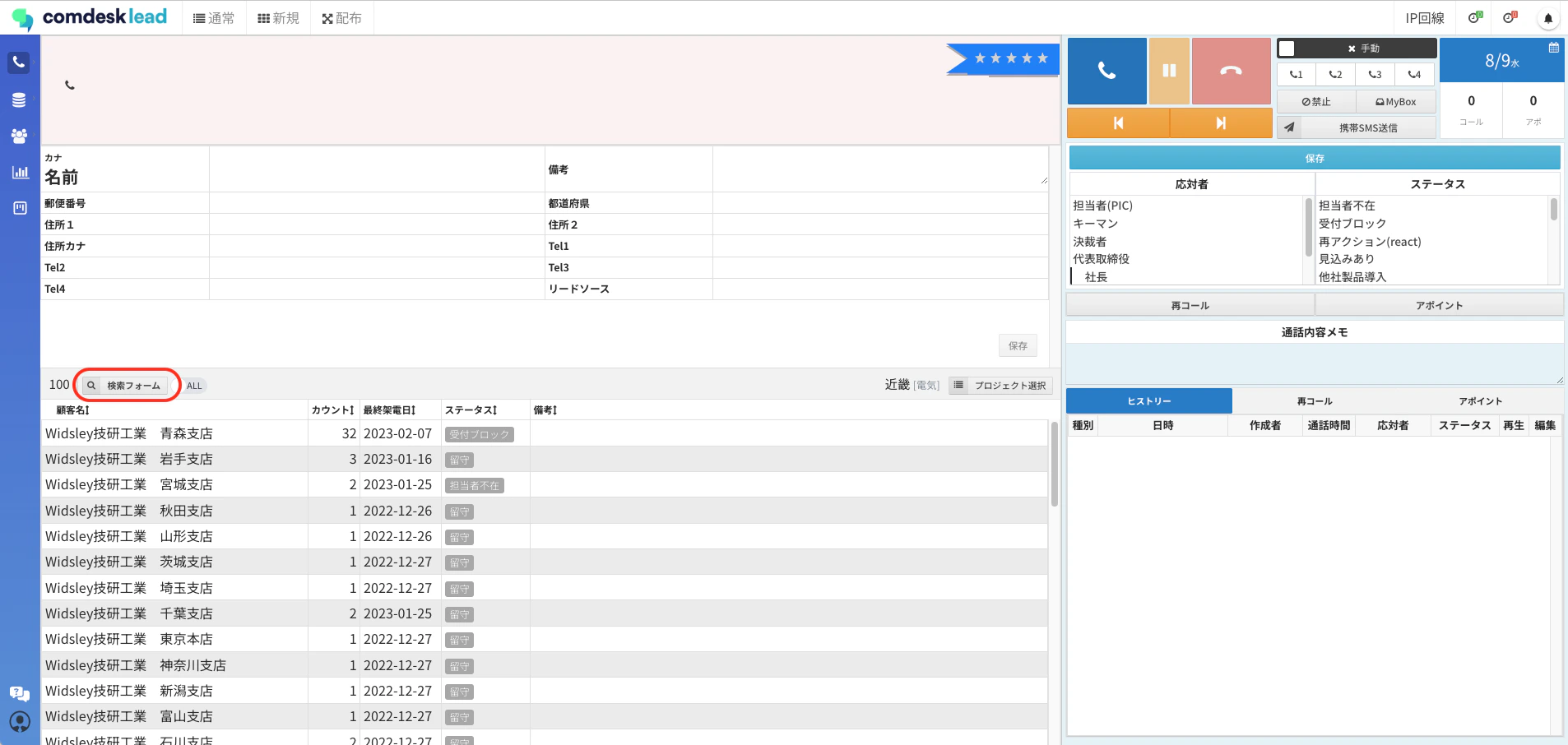Open help chat icon in sidebar

[20, 693]
